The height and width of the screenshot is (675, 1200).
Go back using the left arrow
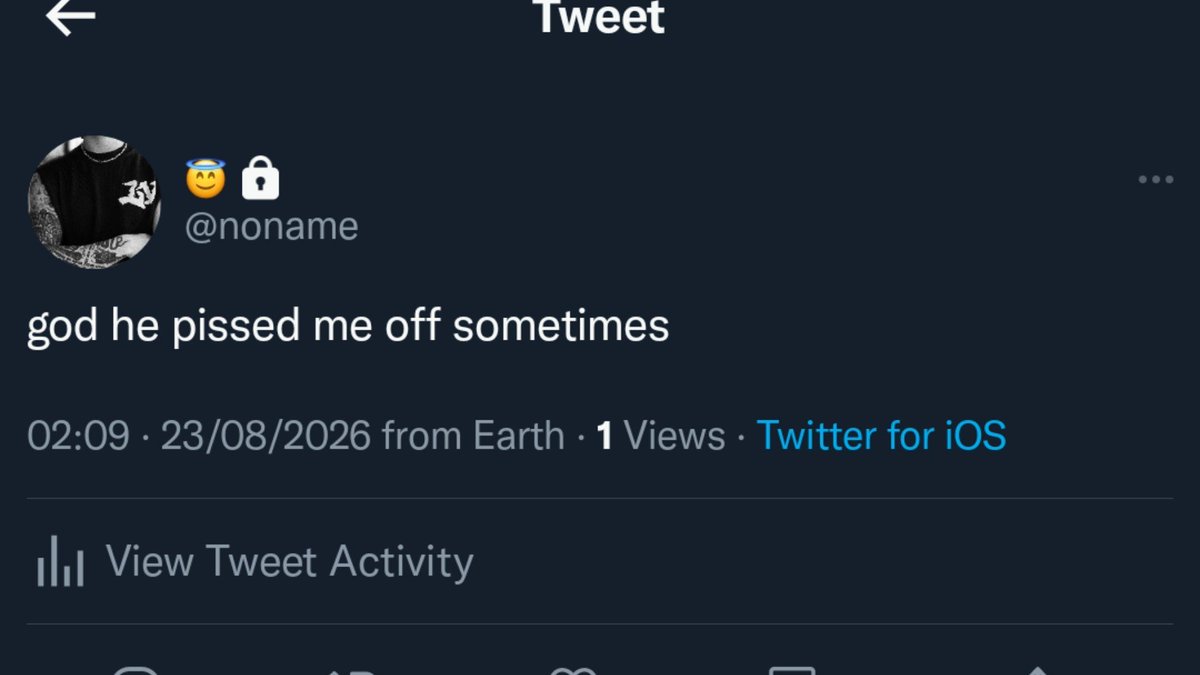(70, 17)
